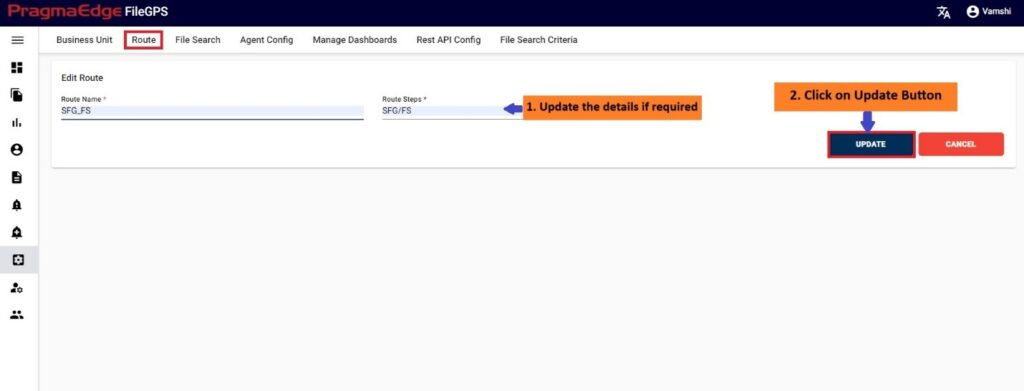Open the hamburger menu icon
This screenshot has height=391, width=1024.
pyautogui.click(x=18, y=40)
